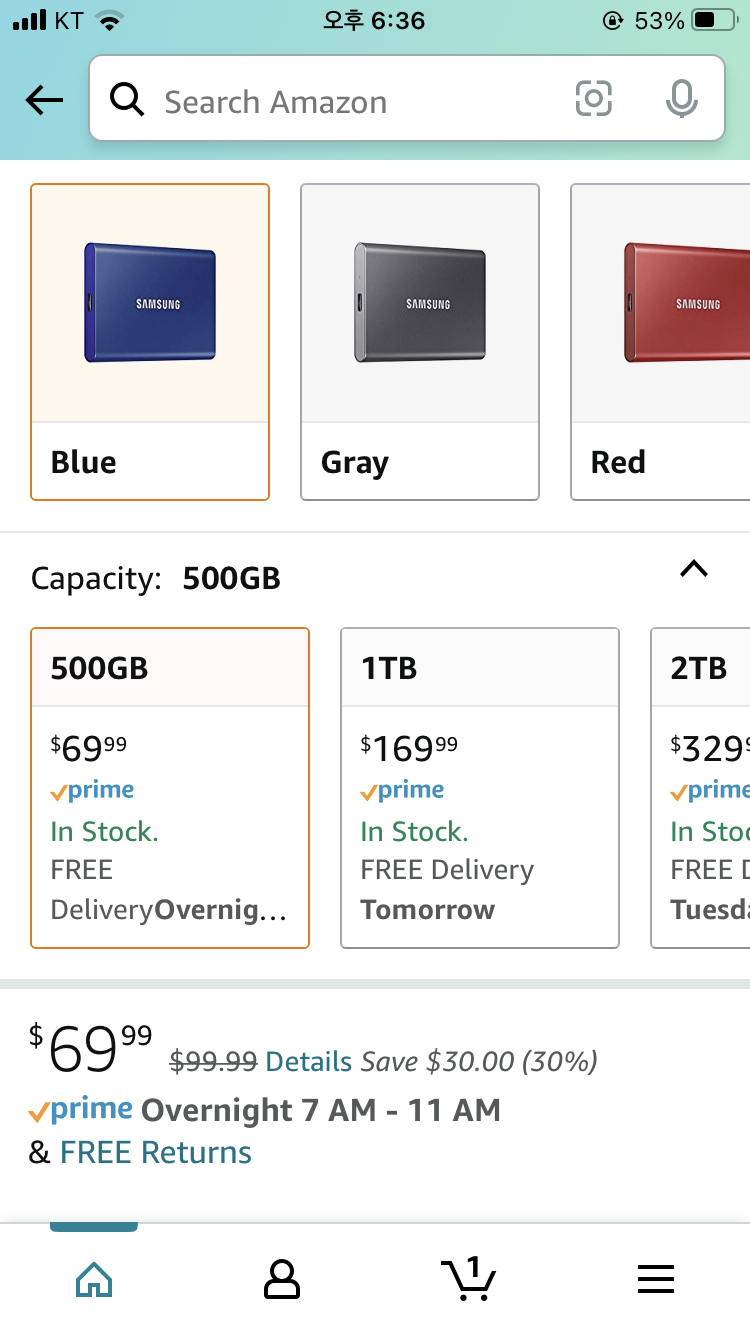Collapse the Capacity section chevron
This screenshot has height=1334, width=750.
click(693, 569)
